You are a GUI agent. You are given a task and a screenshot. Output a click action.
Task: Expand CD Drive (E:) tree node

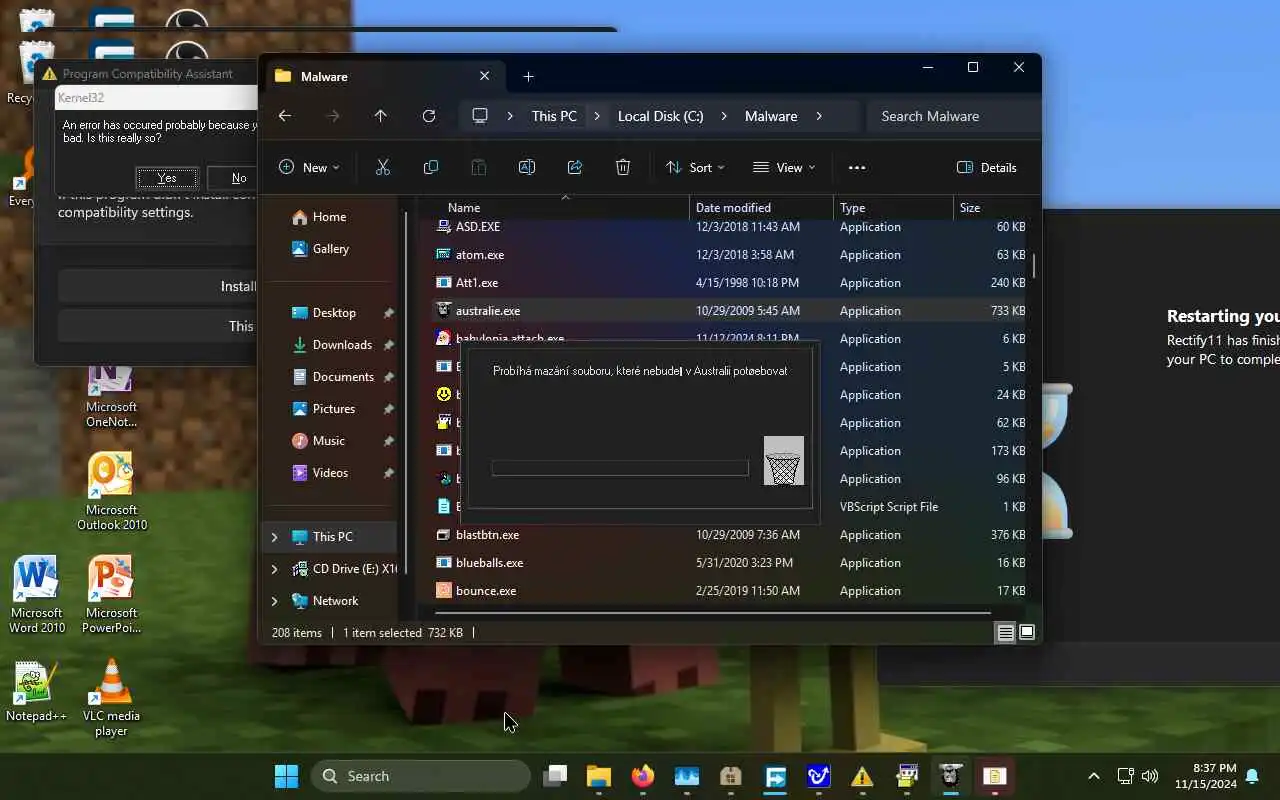pyautogui.click(x=274, y=569)
